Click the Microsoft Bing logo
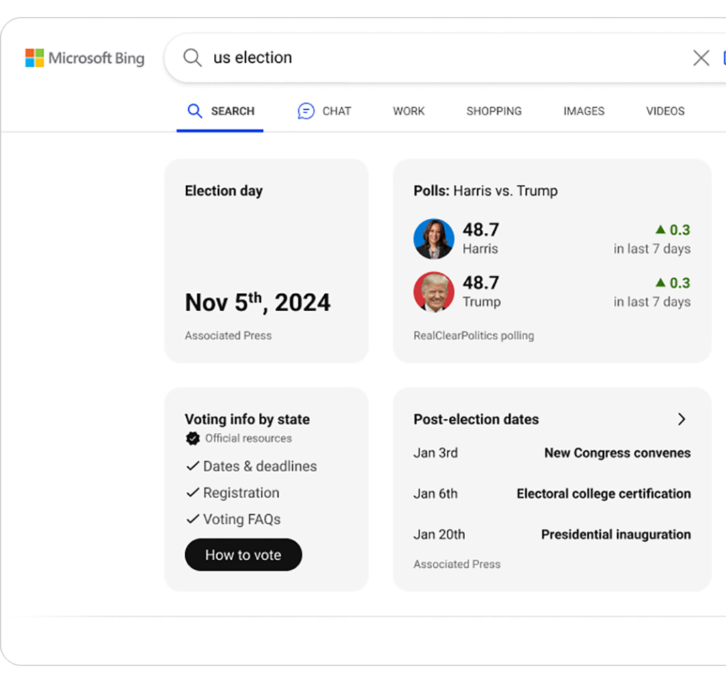Image resolution: width=726 pixels, height=683 pixels. [85, 58]
